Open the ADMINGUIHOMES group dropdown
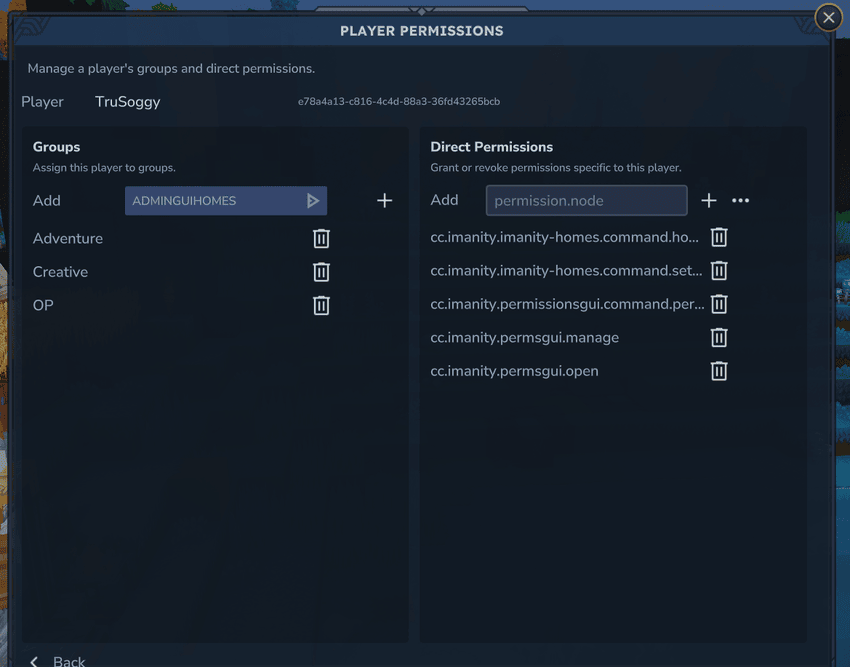 tap(215, 201)
